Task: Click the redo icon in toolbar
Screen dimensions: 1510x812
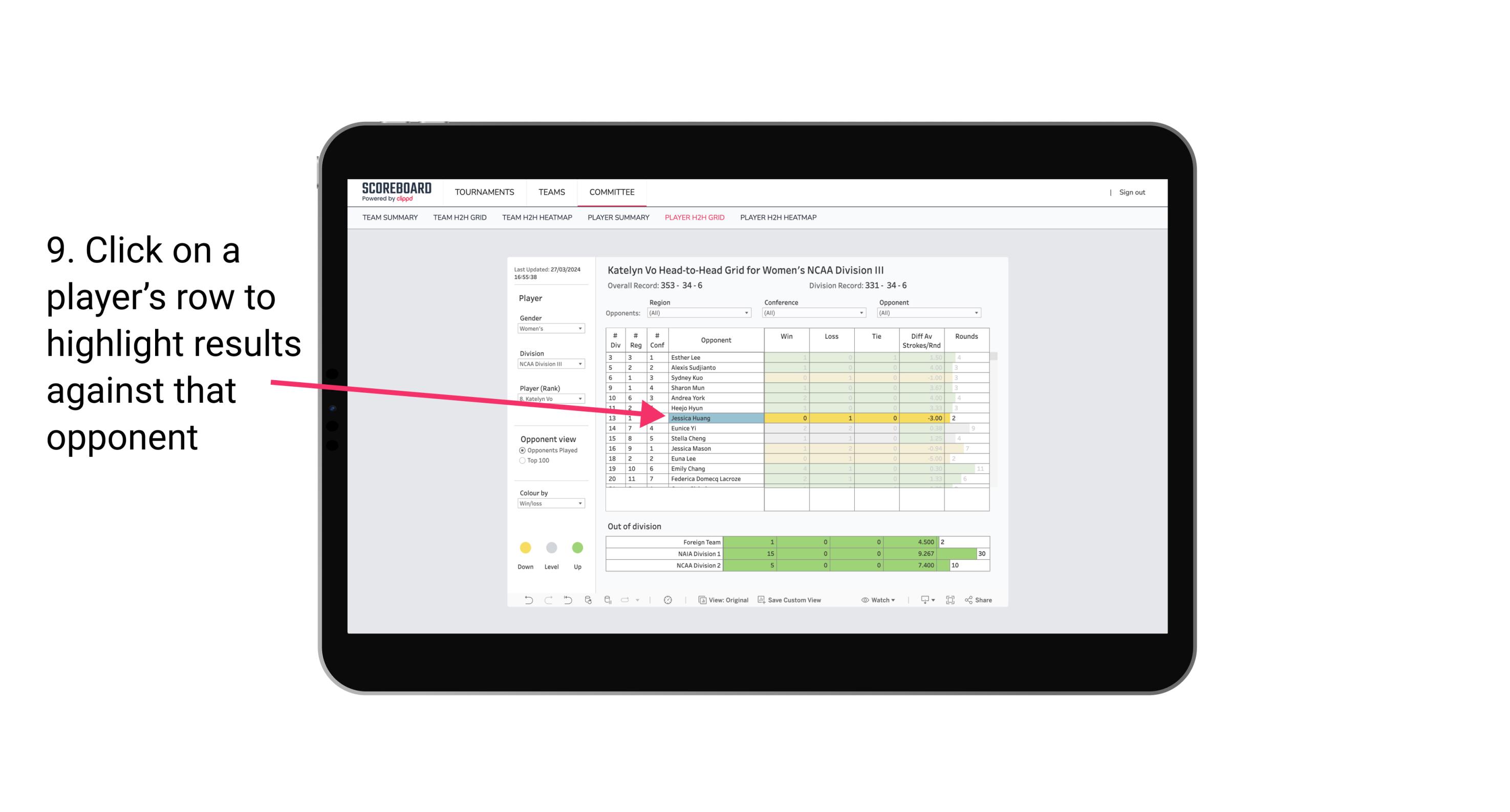Action: (545, 601)
